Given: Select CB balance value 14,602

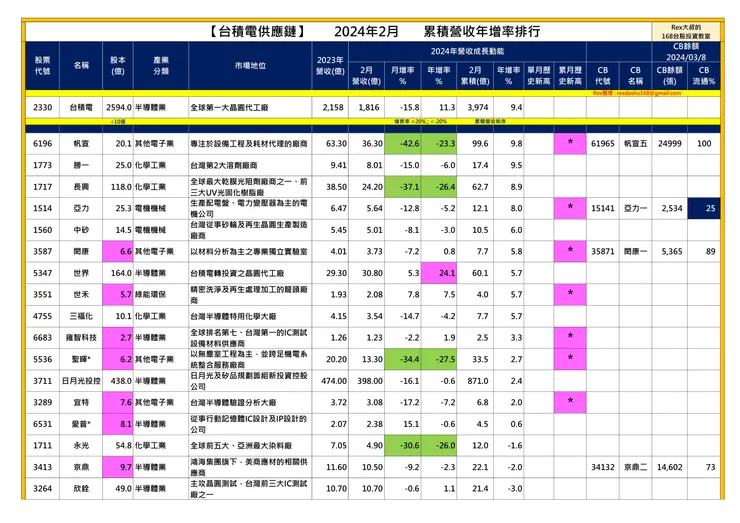Looking at the screenshot, I should [x=670, y=467].
